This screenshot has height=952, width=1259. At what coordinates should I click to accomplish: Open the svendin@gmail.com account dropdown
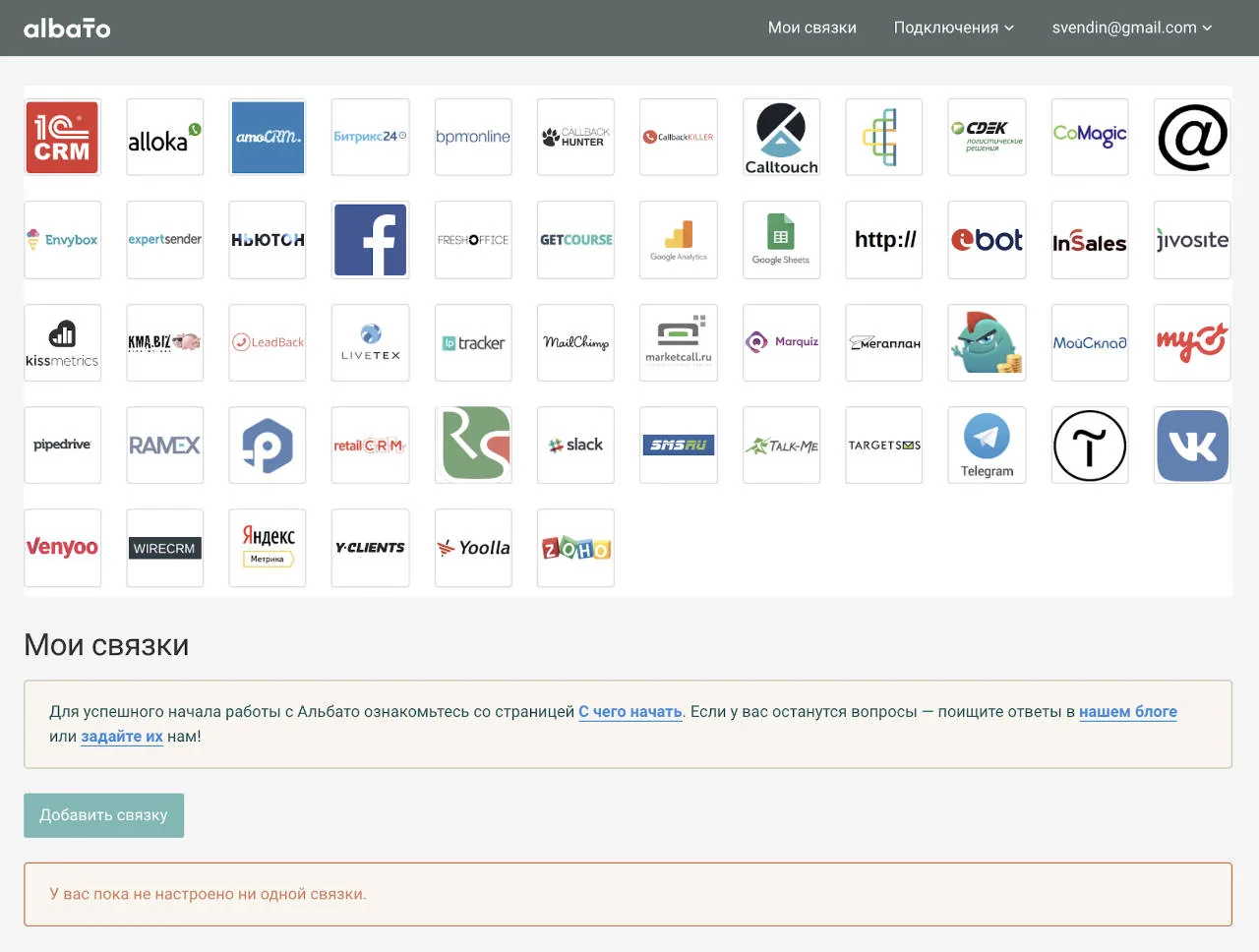pyautogui.click(x=1132, y=28)
